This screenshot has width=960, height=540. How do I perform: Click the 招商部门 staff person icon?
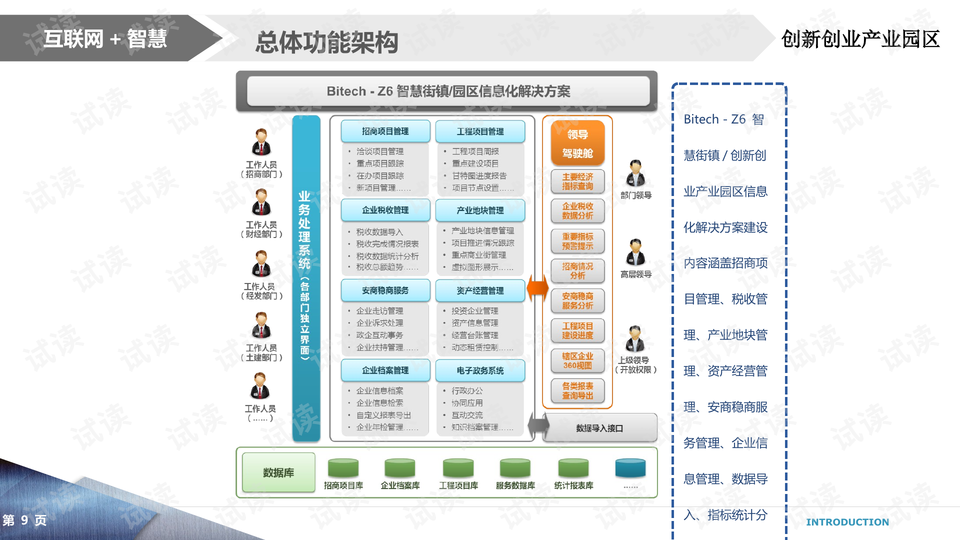[x=261, y=142]
